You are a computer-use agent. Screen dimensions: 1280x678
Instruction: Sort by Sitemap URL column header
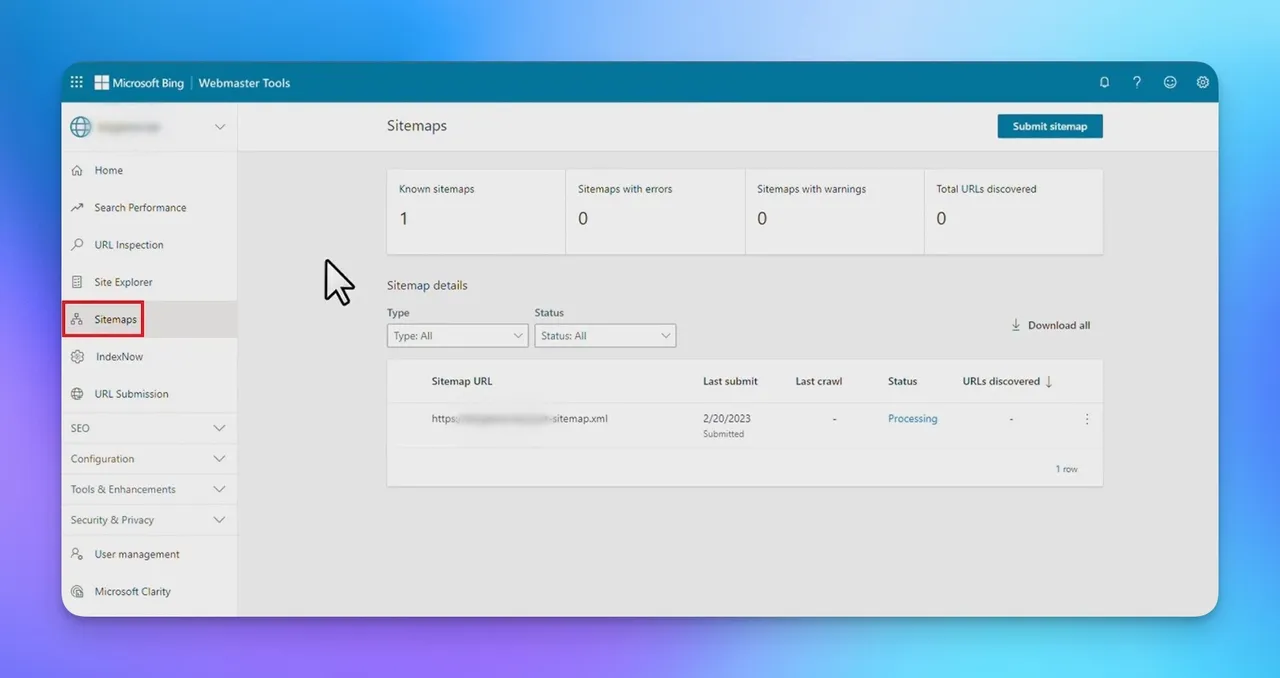[462, 381]
